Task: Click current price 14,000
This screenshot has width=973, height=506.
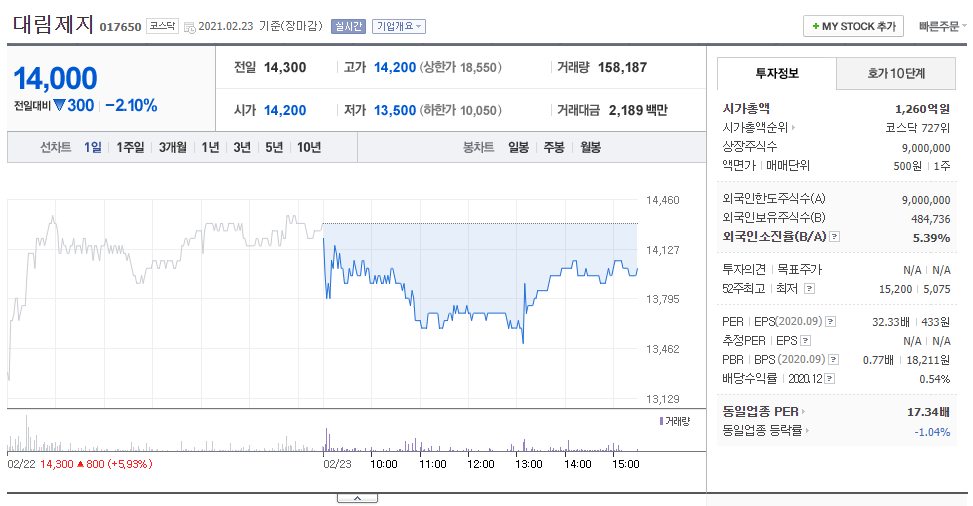Action: coord(55,79)
